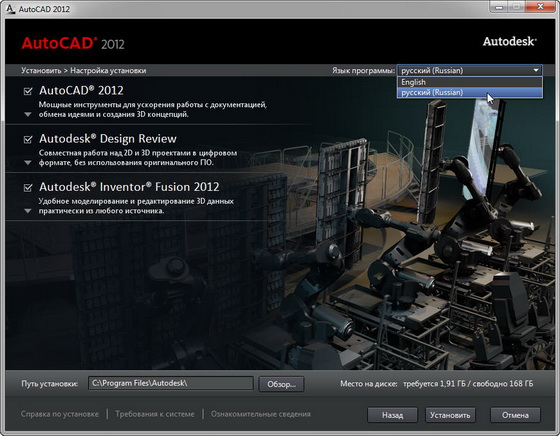This screenshot has height=436, width=560.
Task: Open the Ознакомительные сведения link
Action: (261, 414)
